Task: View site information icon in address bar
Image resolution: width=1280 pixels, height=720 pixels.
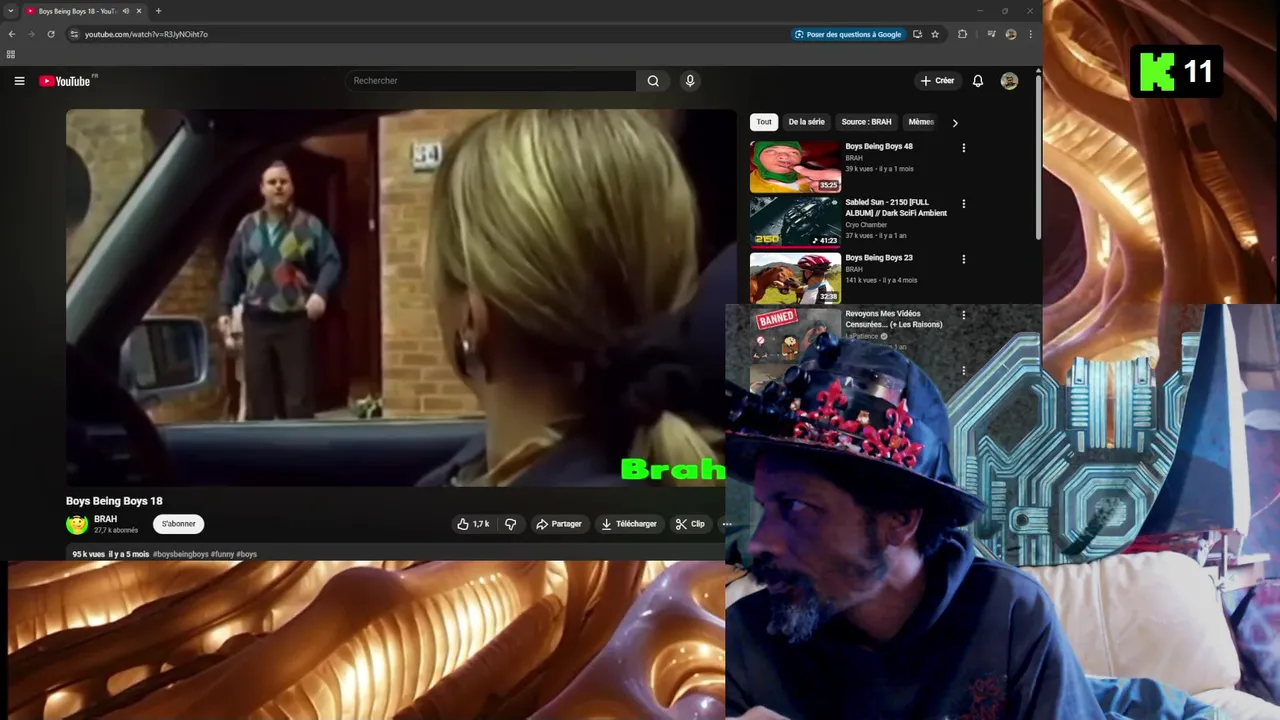Action: pos(73,34)
